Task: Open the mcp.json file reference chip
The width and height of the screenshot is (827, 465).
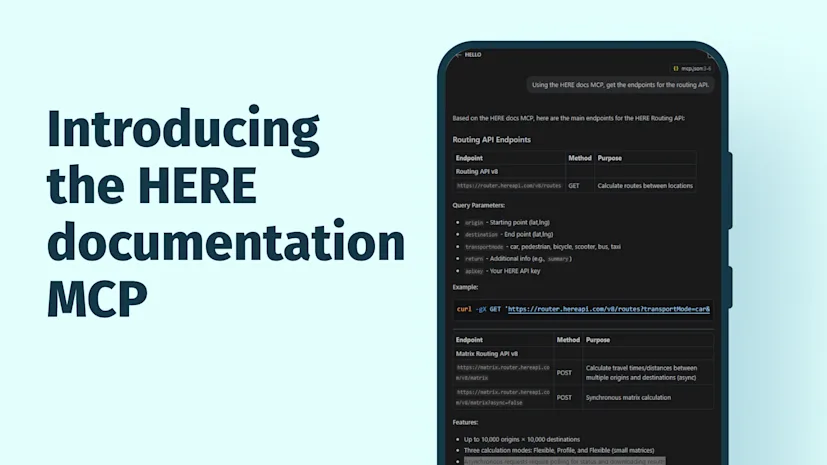Action: [x=692, y=69]
